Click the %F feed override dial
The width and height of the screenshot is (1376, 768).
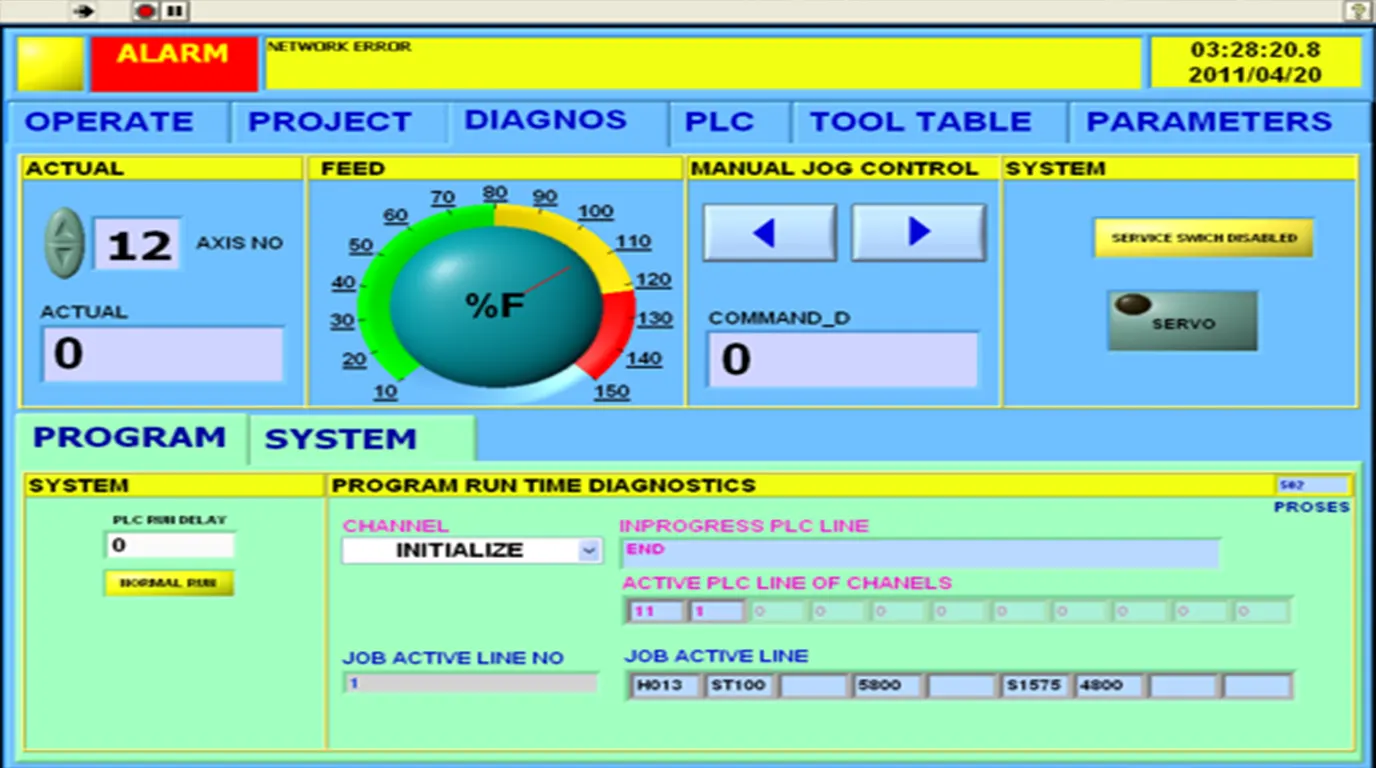[x=496, y=304]
